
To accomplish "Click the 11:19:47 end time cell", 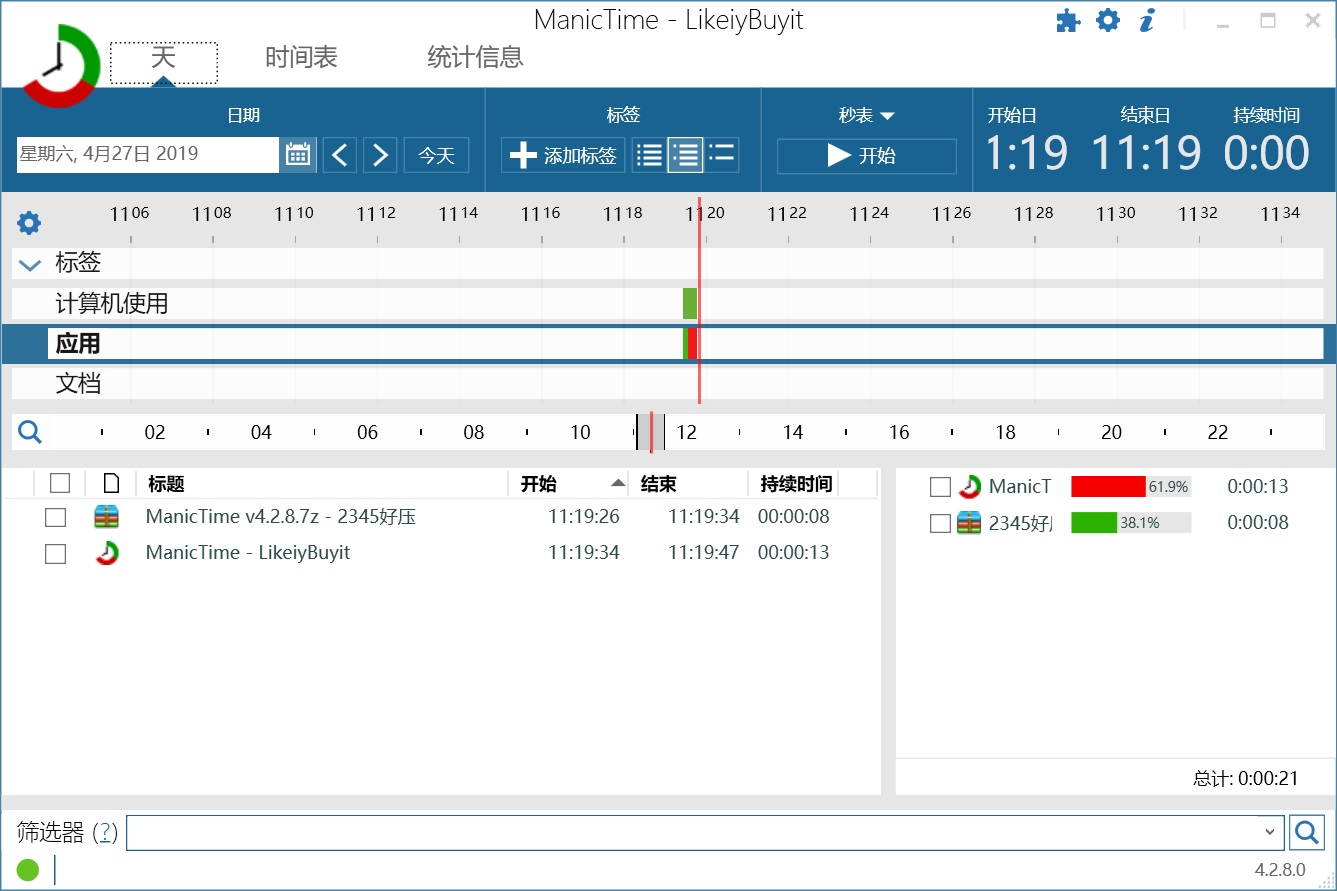I will coord(704,552).
